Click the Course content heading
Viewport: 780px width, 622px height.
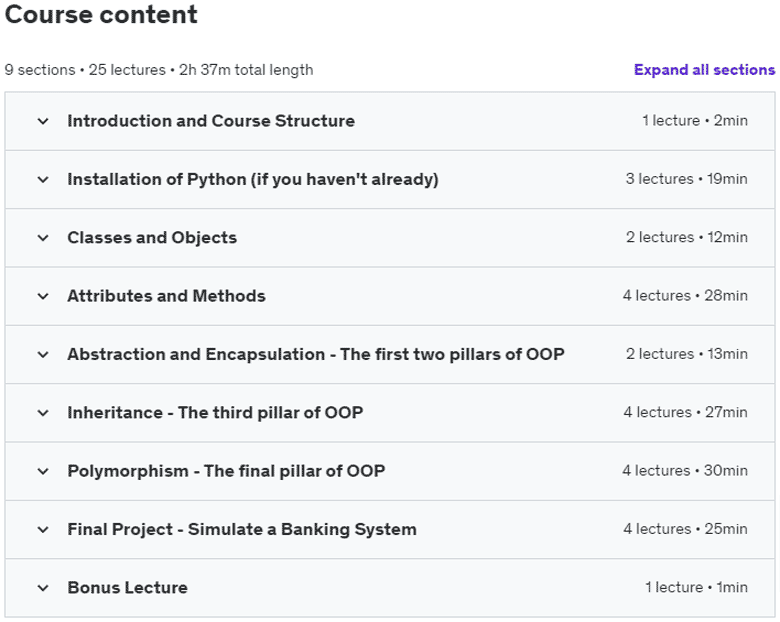click(101, 14)
